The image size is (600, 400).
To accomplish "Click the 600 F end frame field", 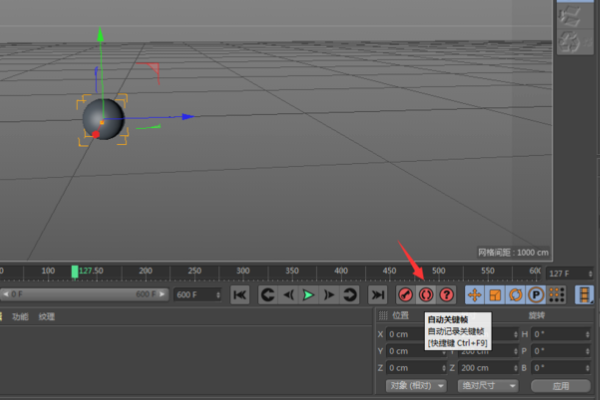I will click(198, 295).
